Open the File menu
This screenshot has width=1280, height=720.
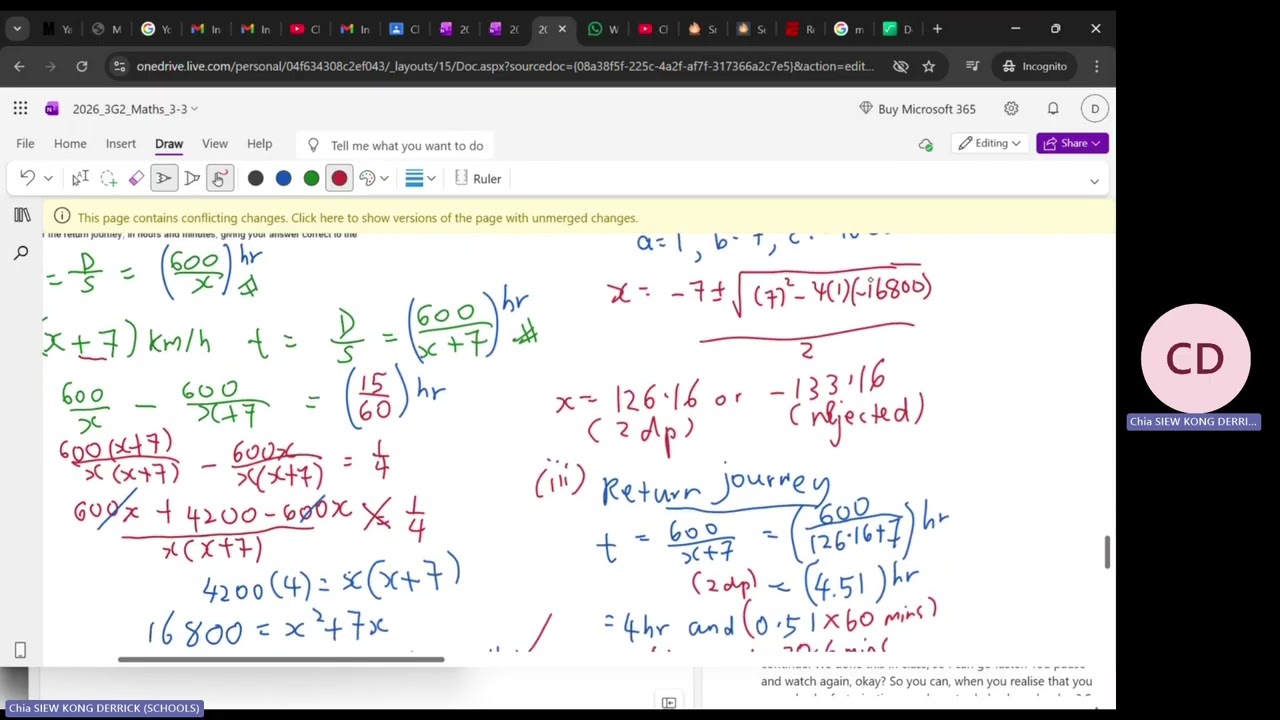(x=25, y=144)
